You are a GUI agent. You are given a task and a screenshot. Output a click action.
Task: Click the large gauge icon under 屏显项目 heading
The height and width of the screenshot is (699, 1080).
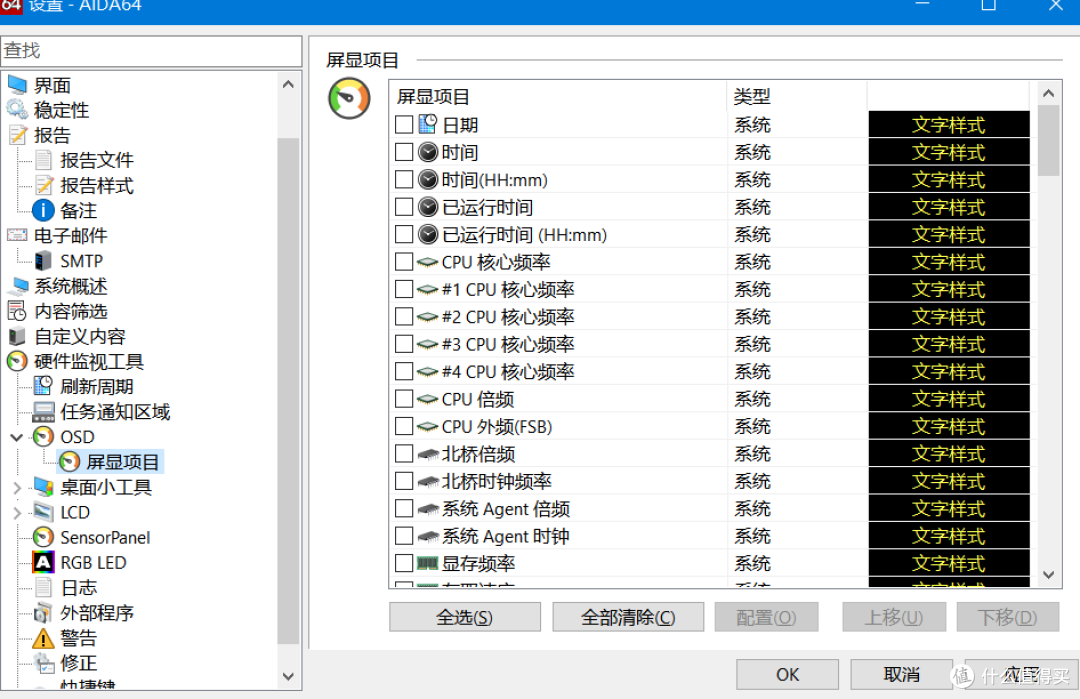tap(349, 98)
